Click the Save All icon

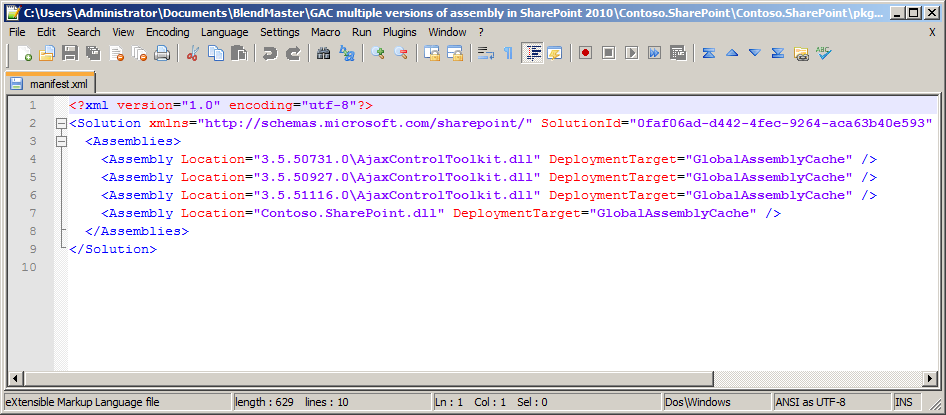click(93, 54)
